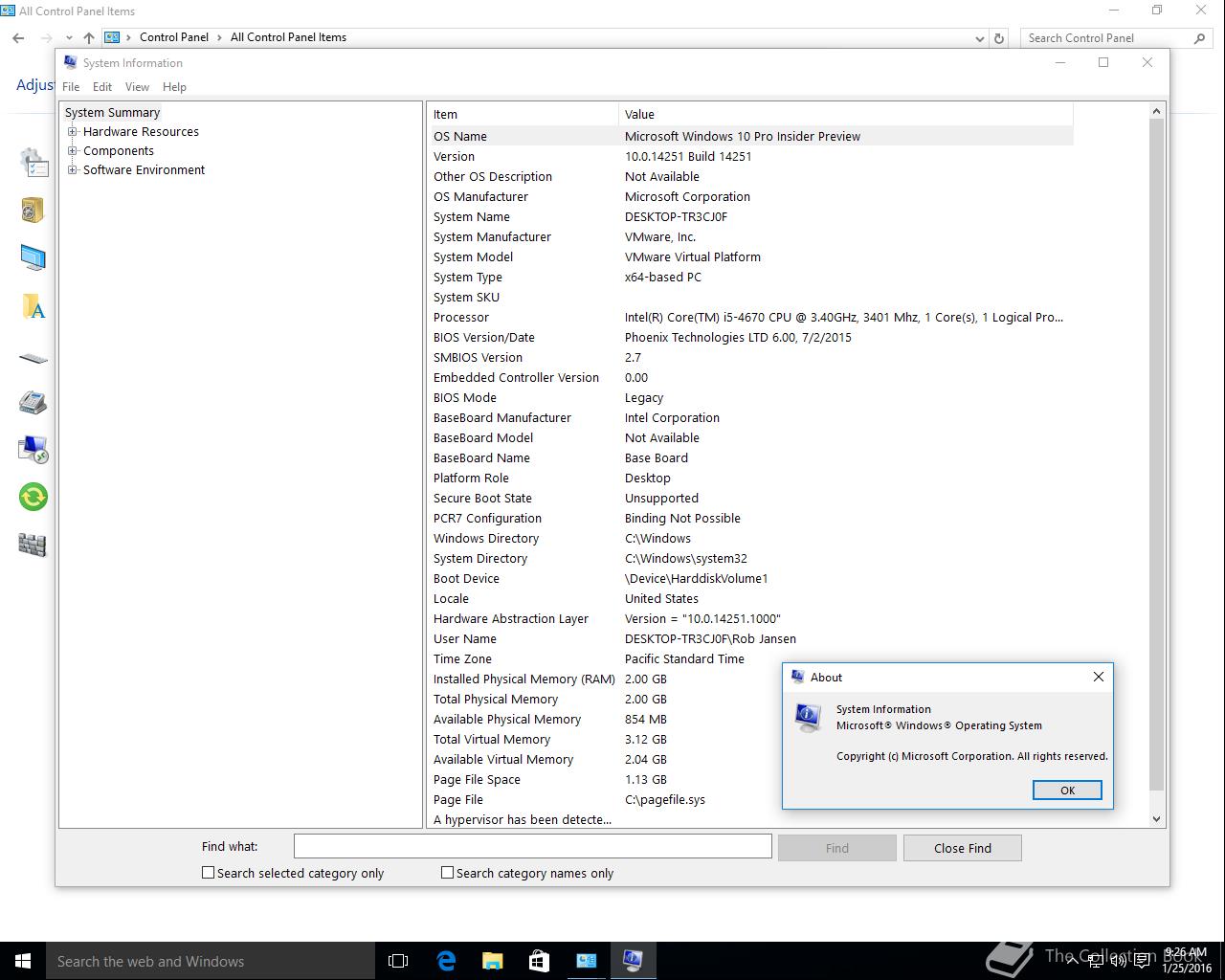The width and height of the screenshot is (1225, 980).
Task: Select the Processor row
Action: point(750,317)
